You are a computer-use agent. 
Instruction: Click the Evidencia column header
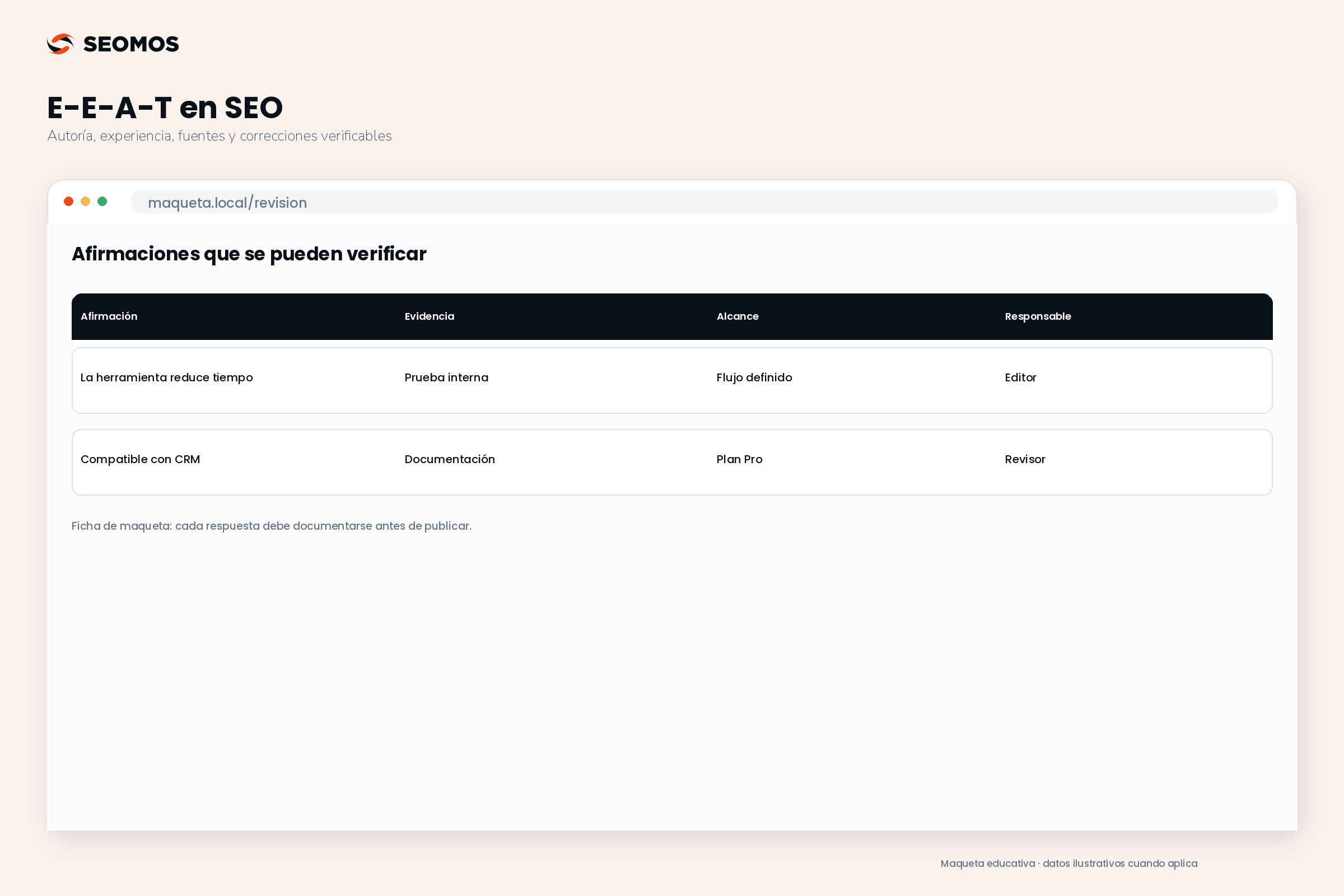(429, 316)
